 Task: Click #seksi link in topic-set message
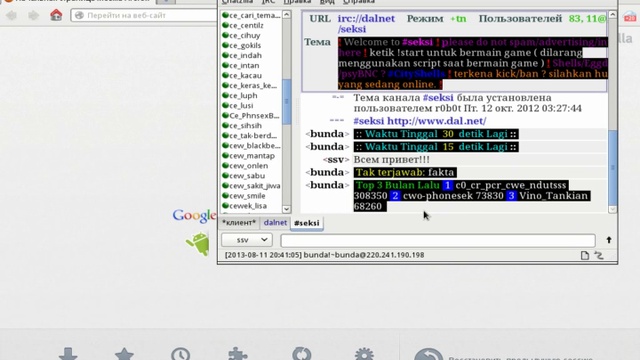coord(438,98)
